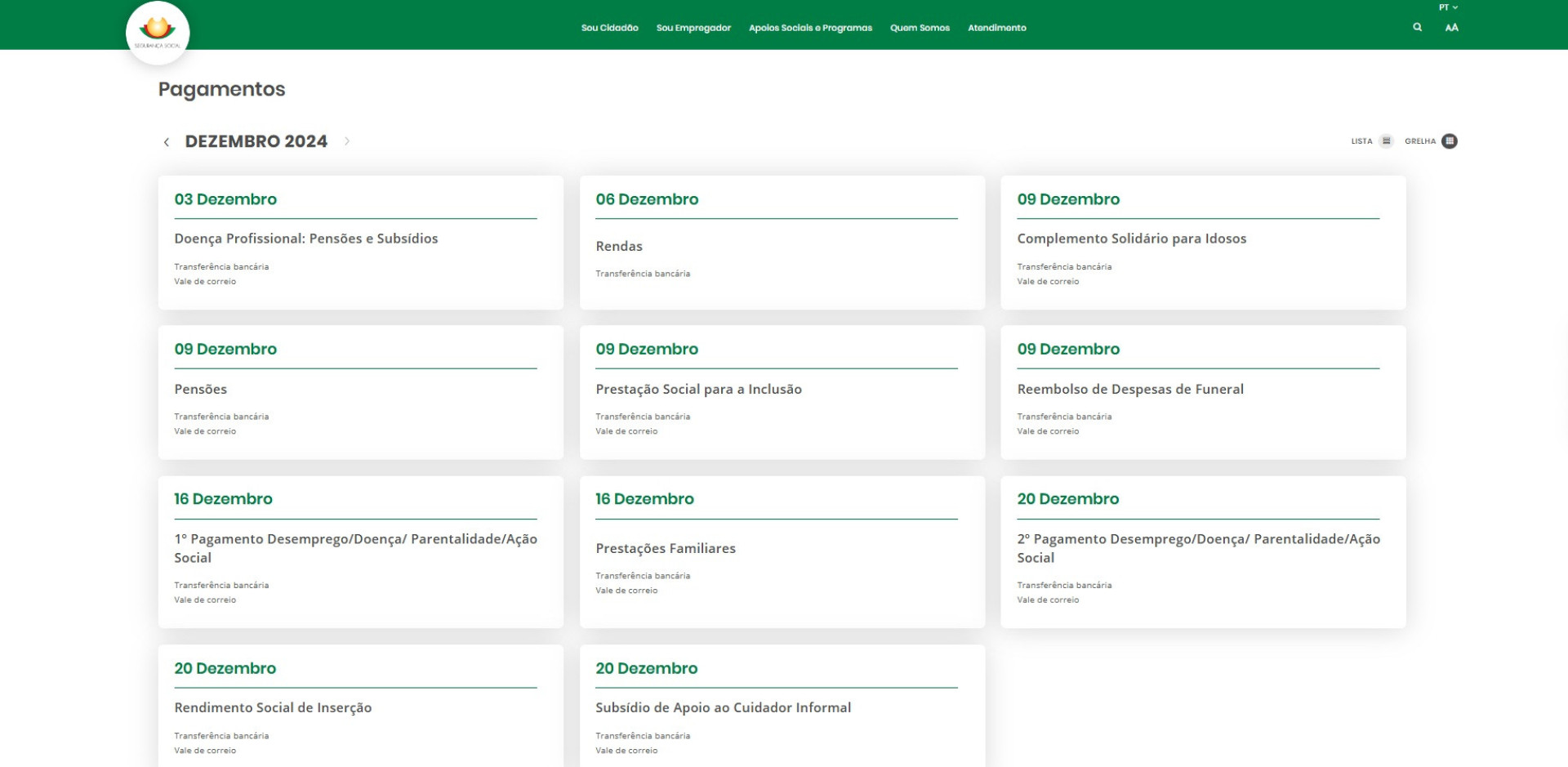
Task: Click Vale de correio under Pensões
Action: pyautogui.click(x=205, y=431)
